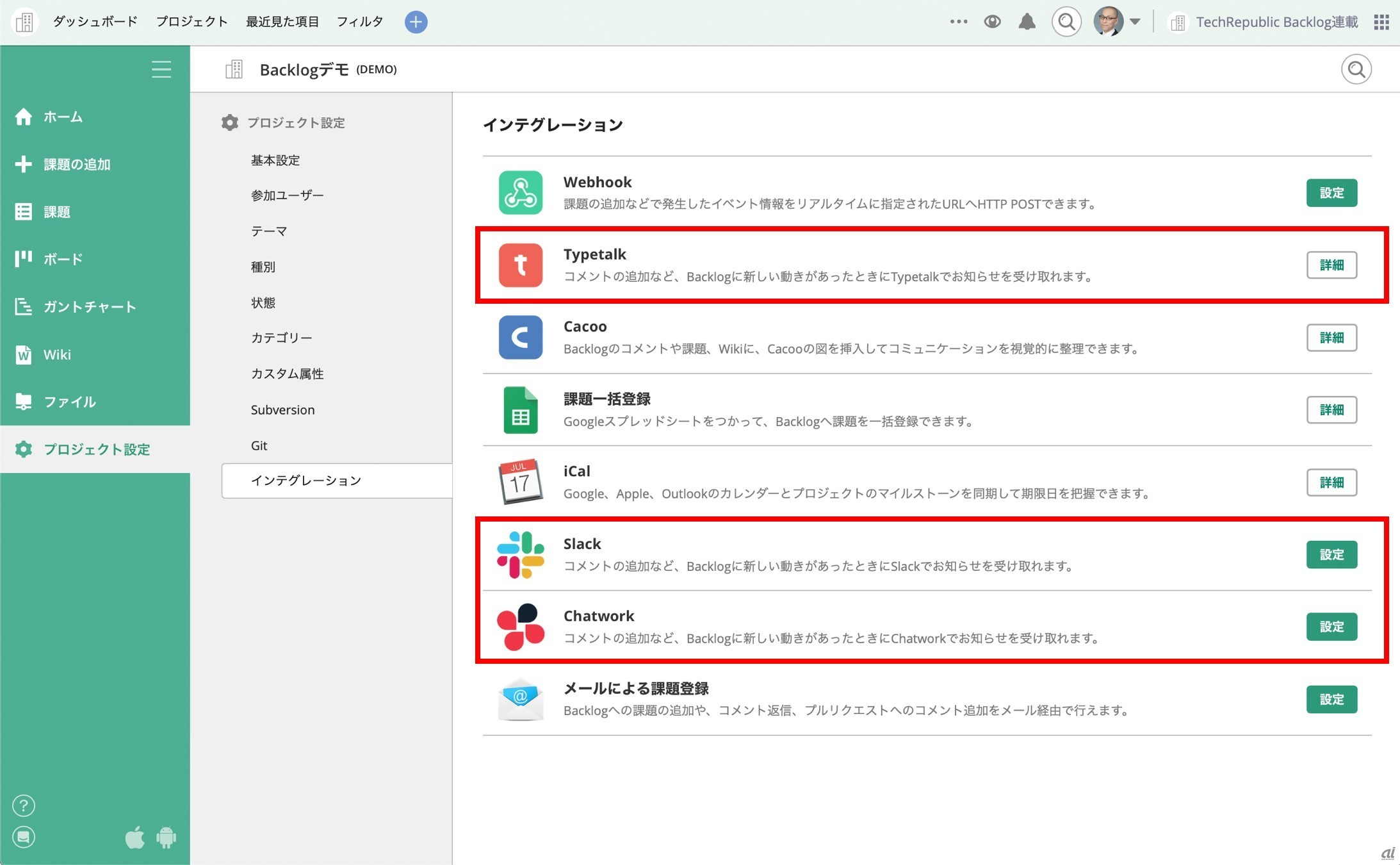The image size is (1400, 865).
Task: Open Wiki from the sidebar
Action: tap(57, 354)
